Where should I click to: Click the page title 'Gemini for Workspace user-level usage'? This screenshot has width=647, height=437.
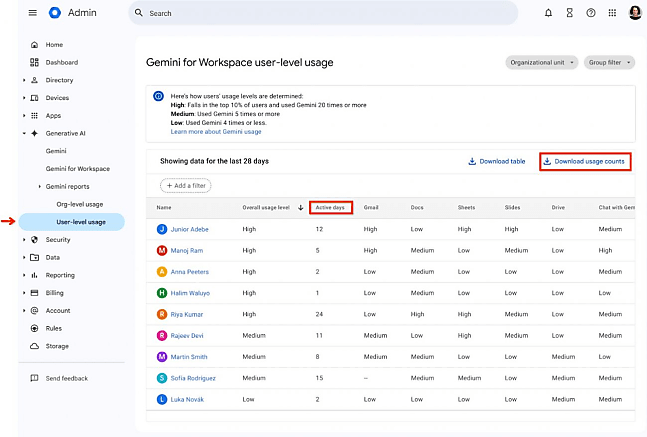tap(240, 62)
